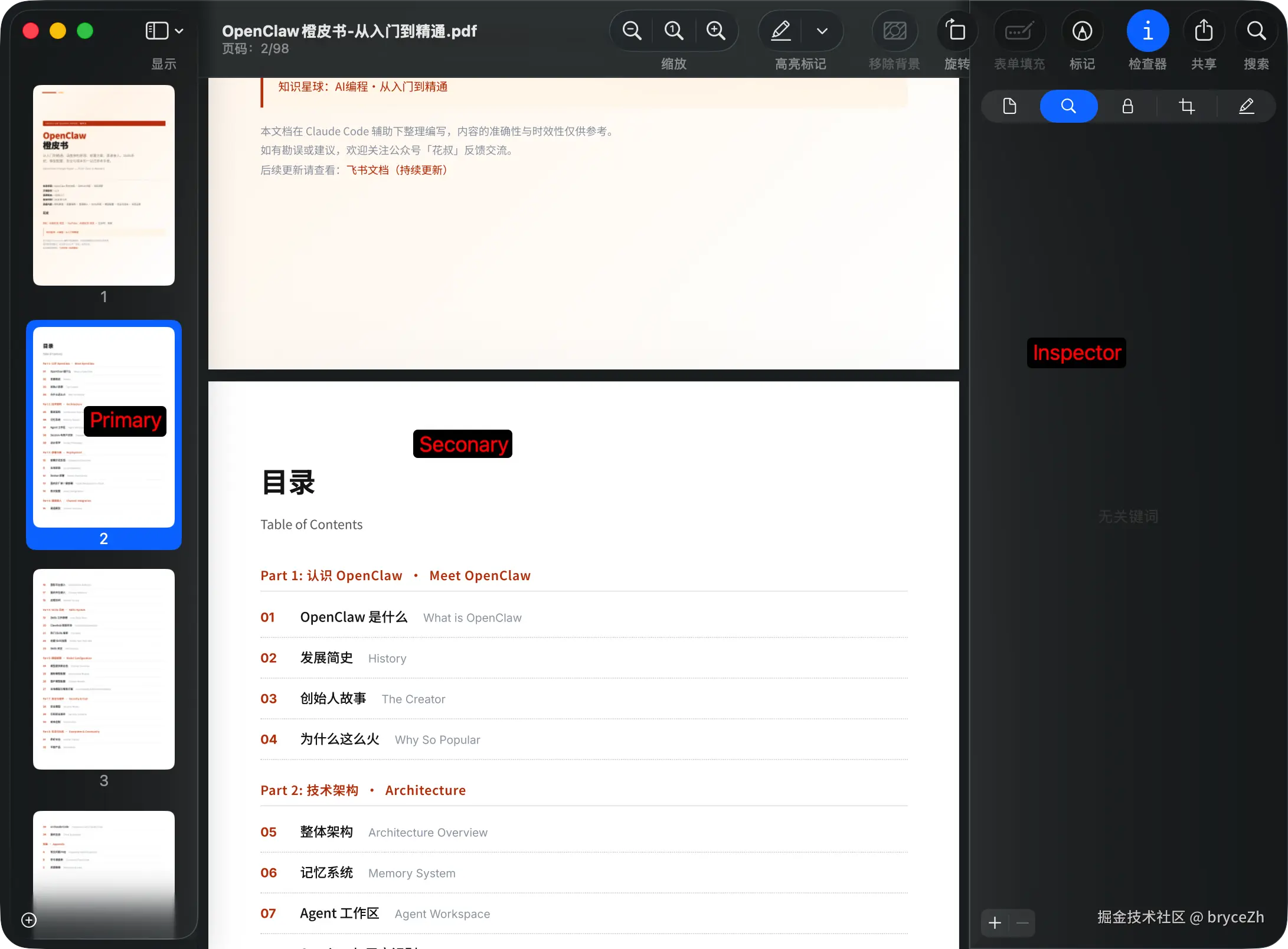Click the sidebar display toggle icon
The width and height of the screenshot is (1288, 949).
[x=157, y=31]
